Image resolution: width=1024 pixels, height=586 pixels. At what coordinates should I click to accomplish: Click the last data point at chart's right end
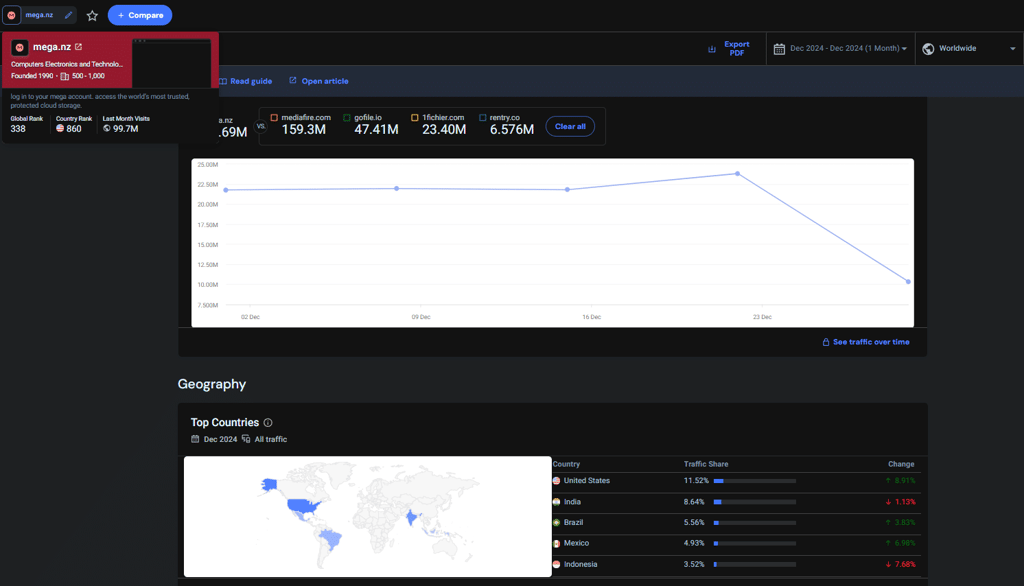click(x=908, y=282)
